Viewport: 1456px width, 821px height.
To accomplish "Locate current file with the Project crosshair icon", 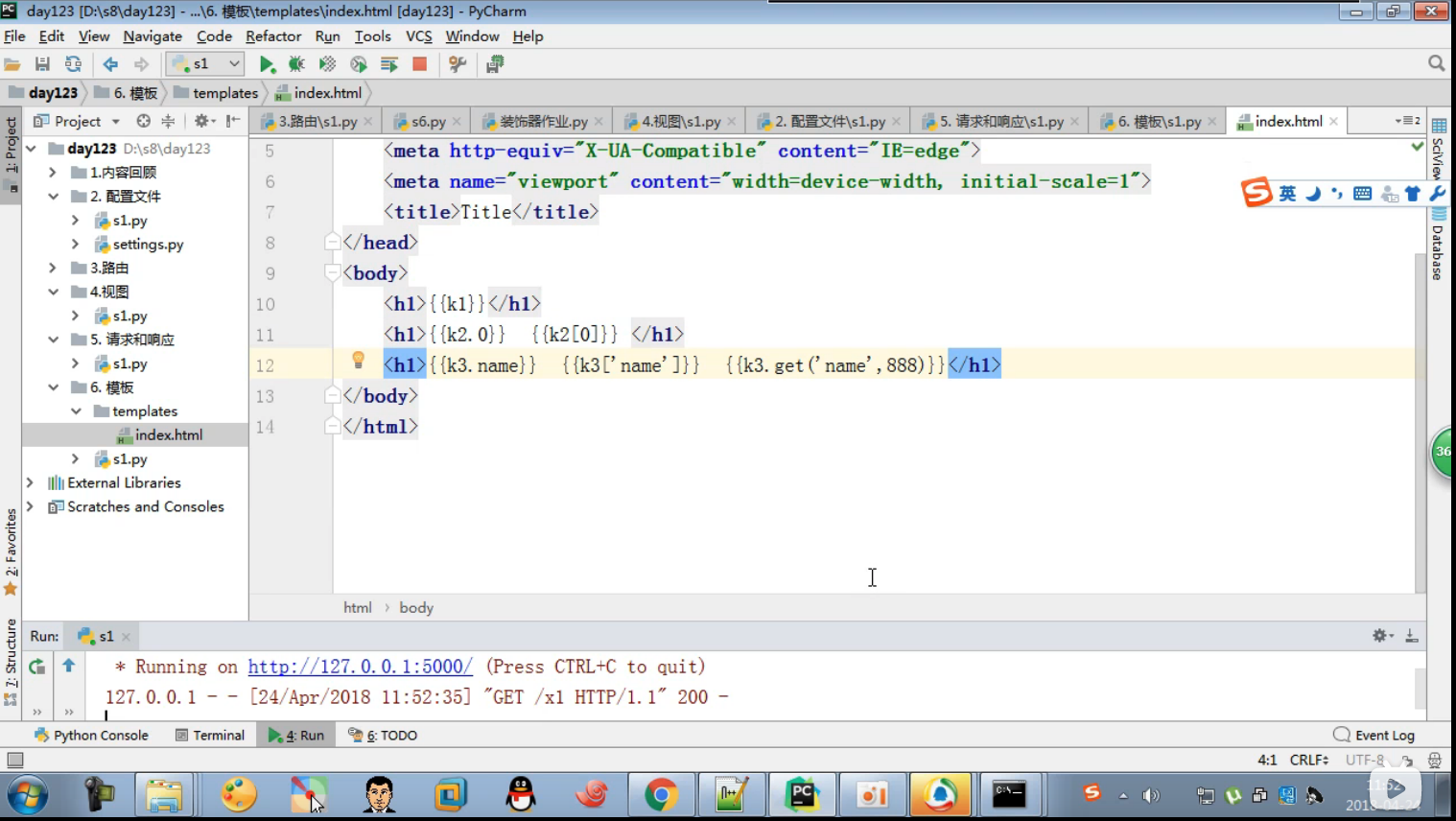I will (x=143, y=121).
